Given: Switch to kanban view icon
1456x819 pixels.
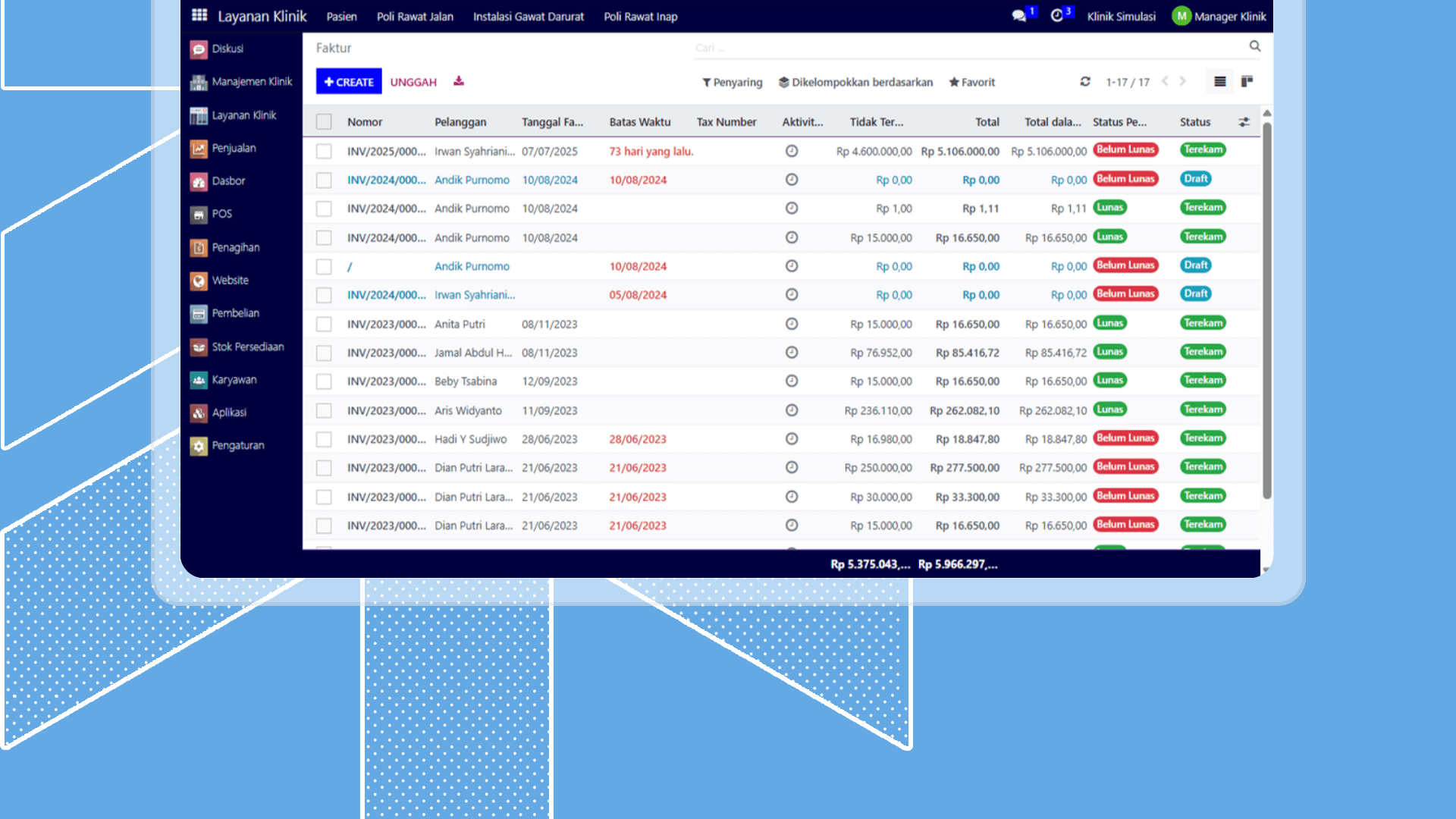Looking at the screenshot, I should point(1247,82).
